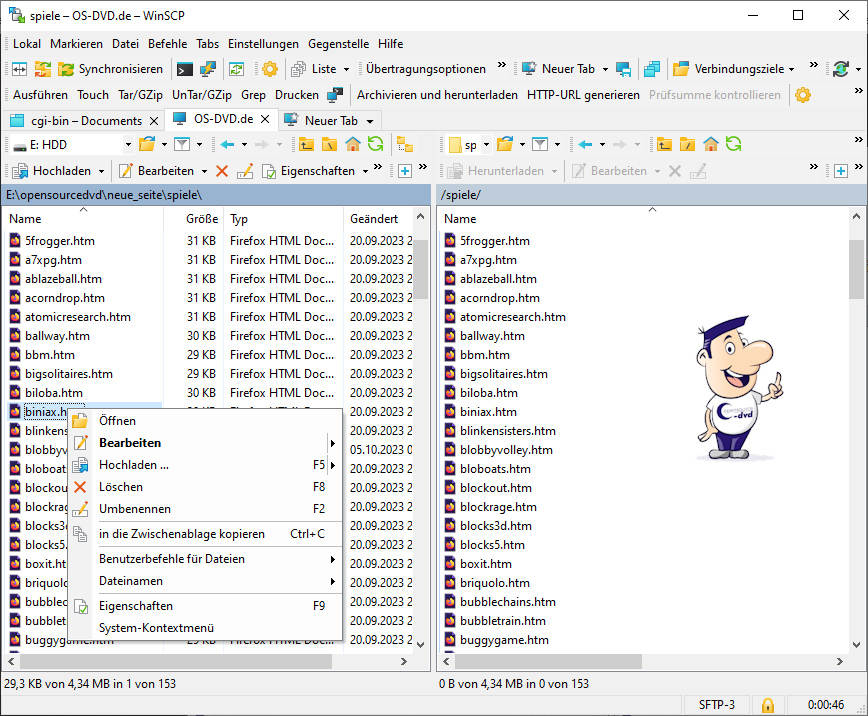Expand the Liste view dropdown

click(346, 69)
